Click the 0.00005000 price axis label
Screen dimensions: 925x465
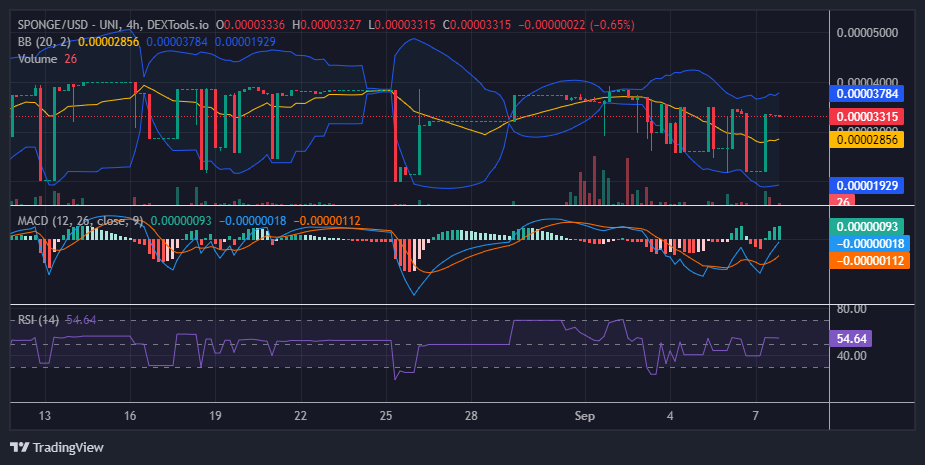pyautogui.click(x=867, y=32)
